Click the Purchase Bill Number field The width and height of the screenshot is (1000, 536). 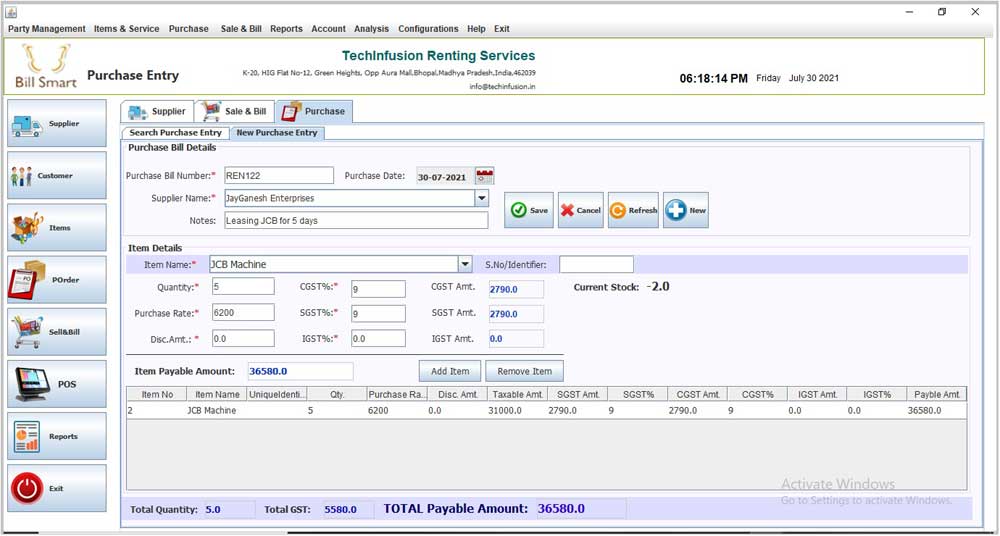279,175
